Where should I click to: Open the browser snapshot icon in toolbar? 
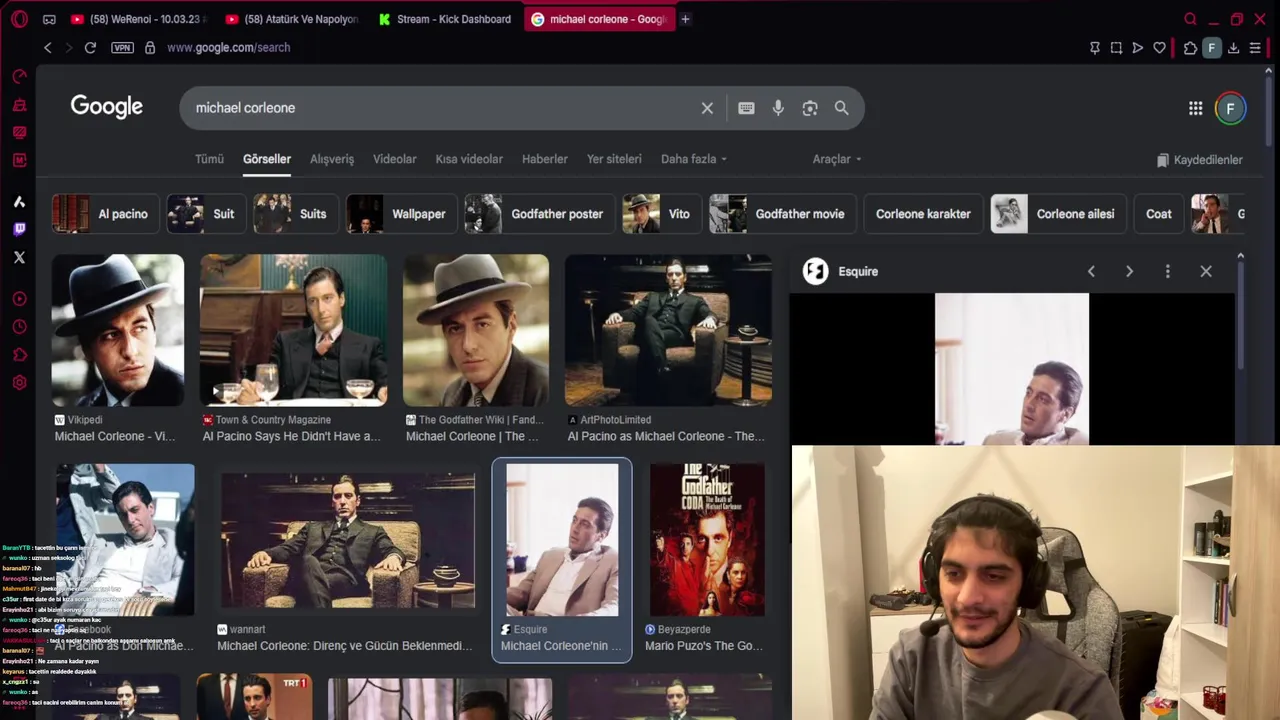[x=1116, y=47]
